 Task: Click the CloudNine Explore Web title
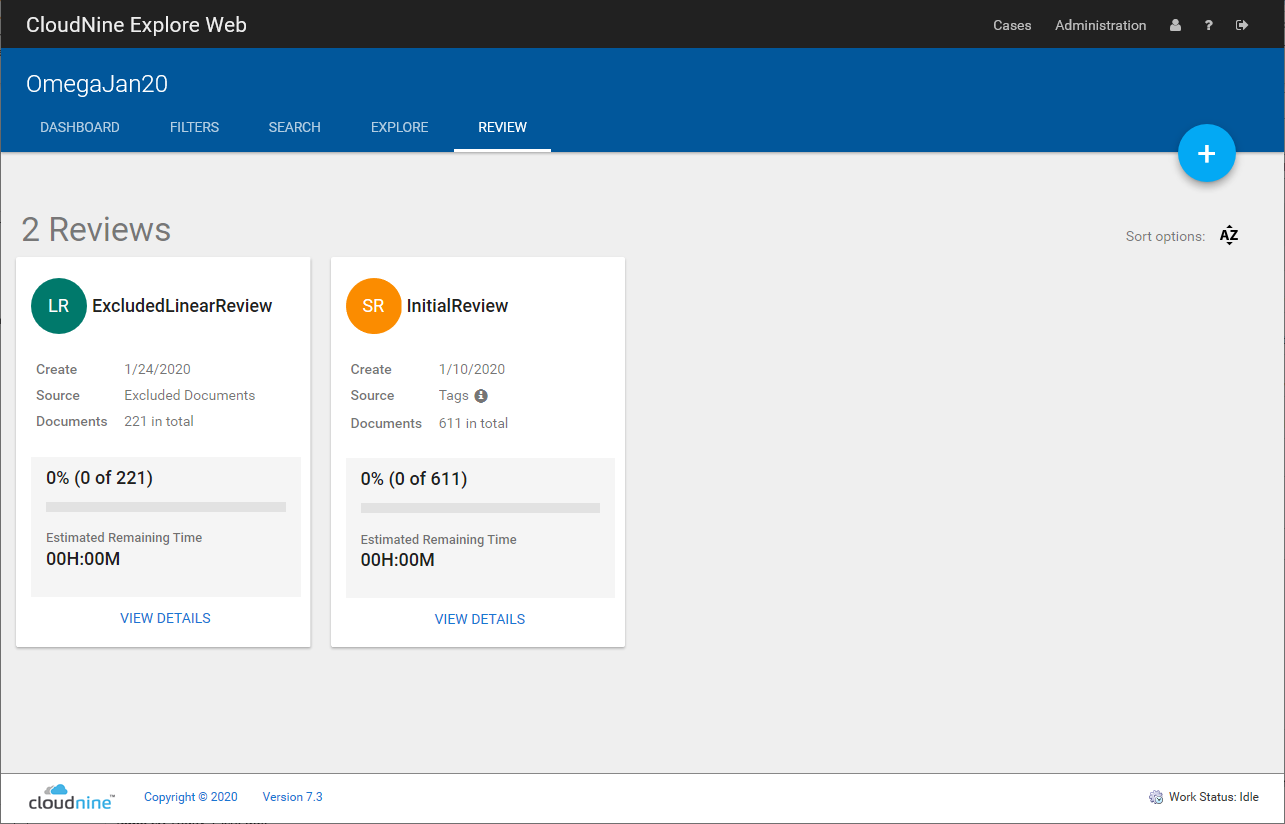[136, 25]
